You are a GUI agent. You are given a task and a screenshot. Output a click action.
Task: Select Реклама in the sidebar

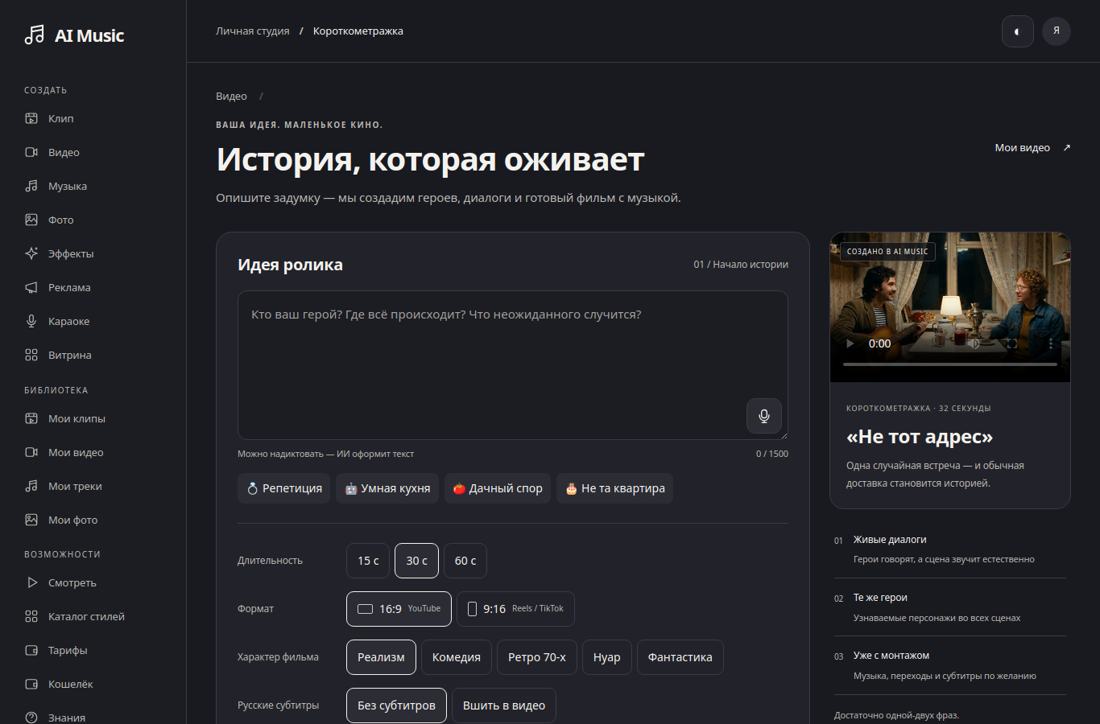tap(58, 287)
